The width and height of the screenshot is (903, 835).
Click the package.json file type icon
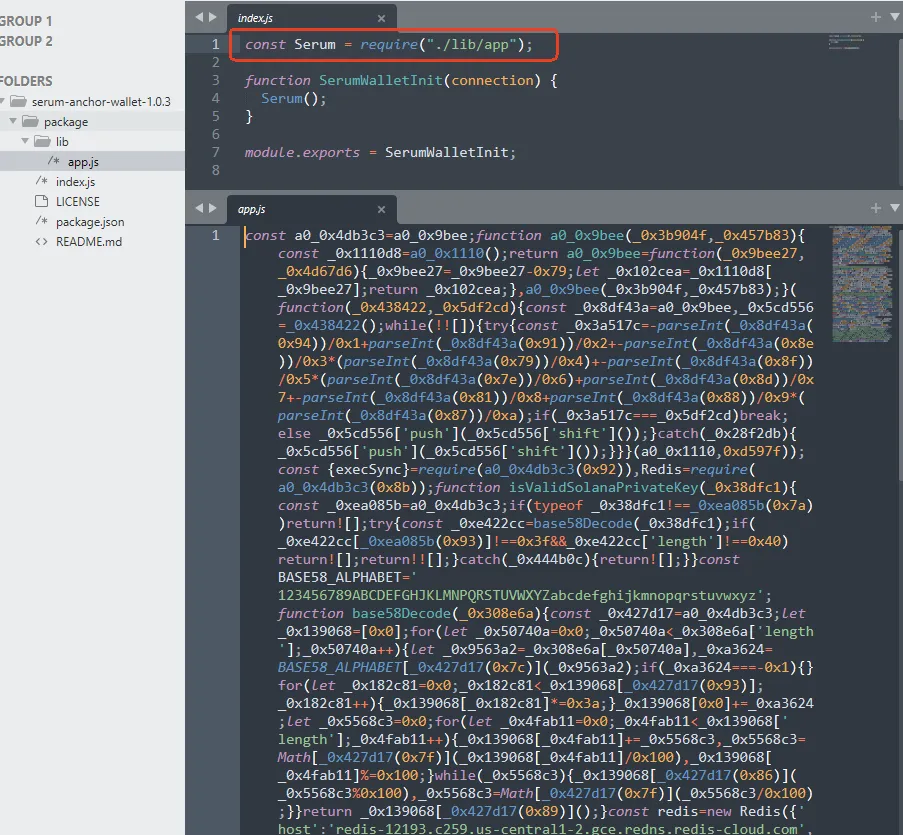pyautogui.click(x=41, y=221)
